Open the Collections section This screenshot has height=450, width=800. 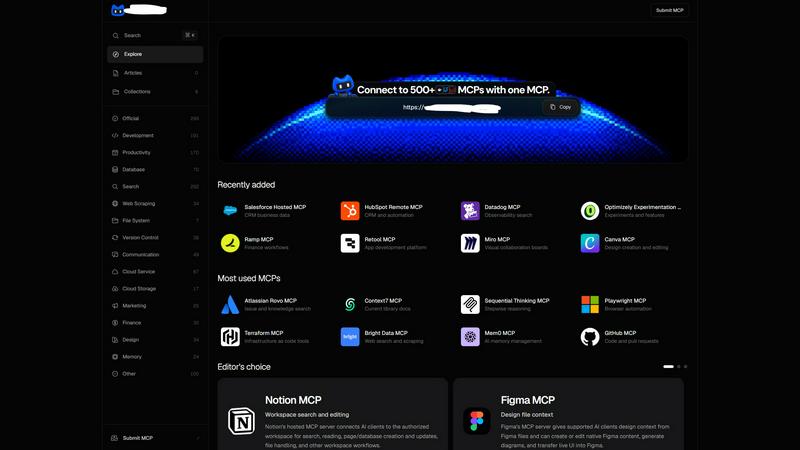pos(155,92)
